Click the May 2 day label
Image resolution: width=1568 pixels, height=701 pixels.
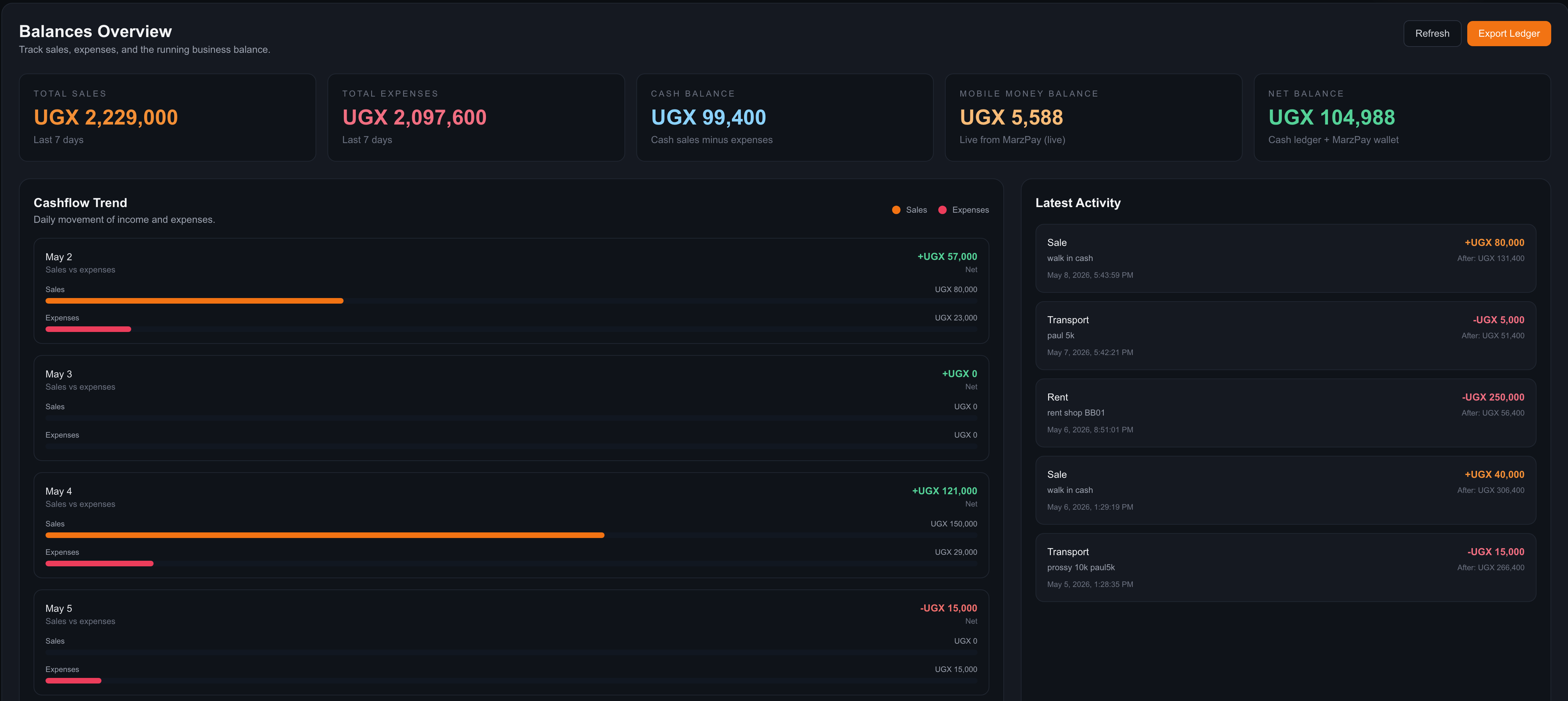point(58,257)
